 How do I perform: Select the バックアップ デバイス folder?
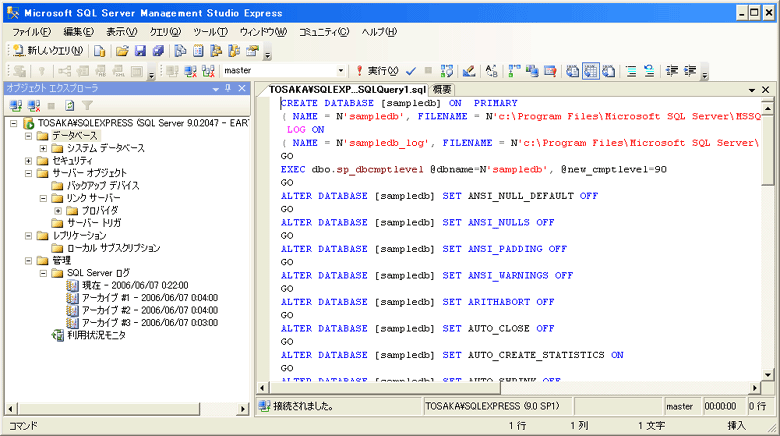103,186
